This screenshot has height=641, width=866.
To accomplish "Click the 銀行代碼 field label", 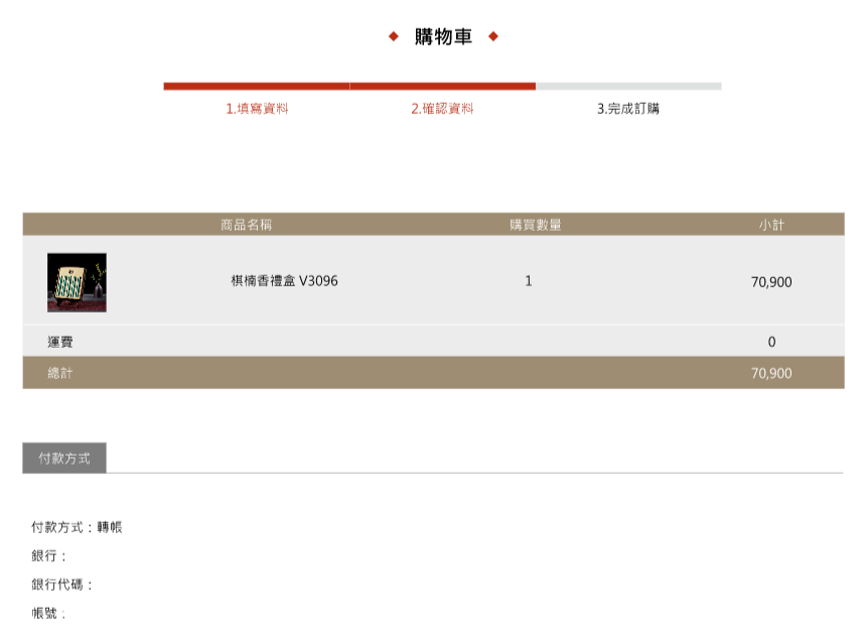I will click(x=62, y=585).
